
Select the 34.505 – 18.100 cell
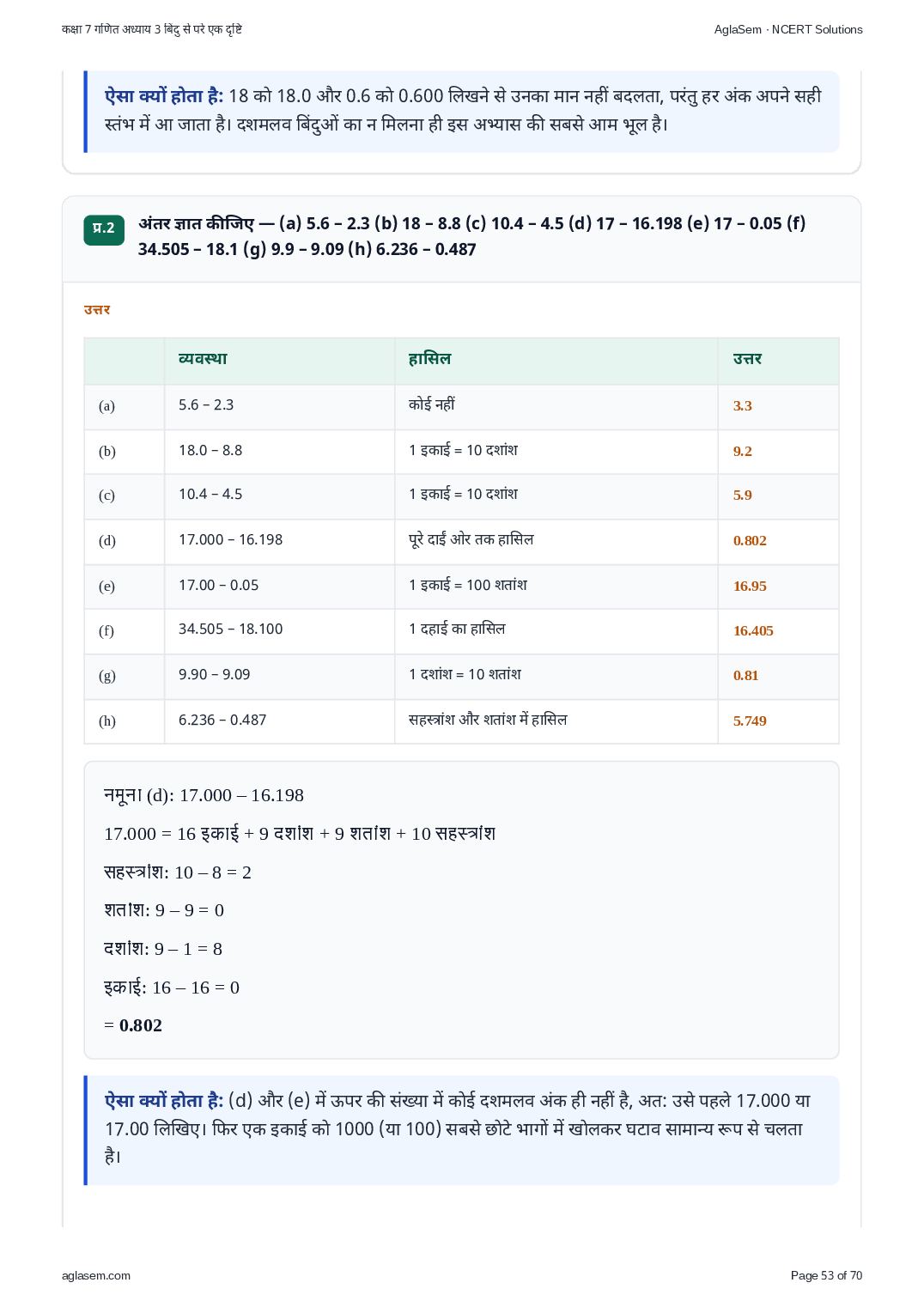click(279, 630)
